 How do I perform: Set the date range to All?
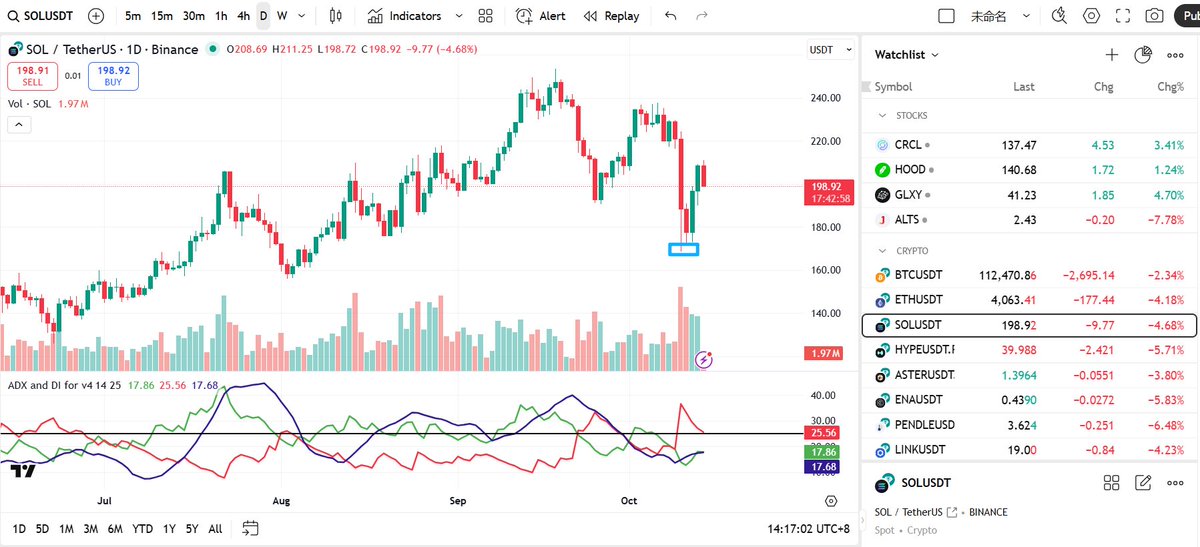point(215,528)
